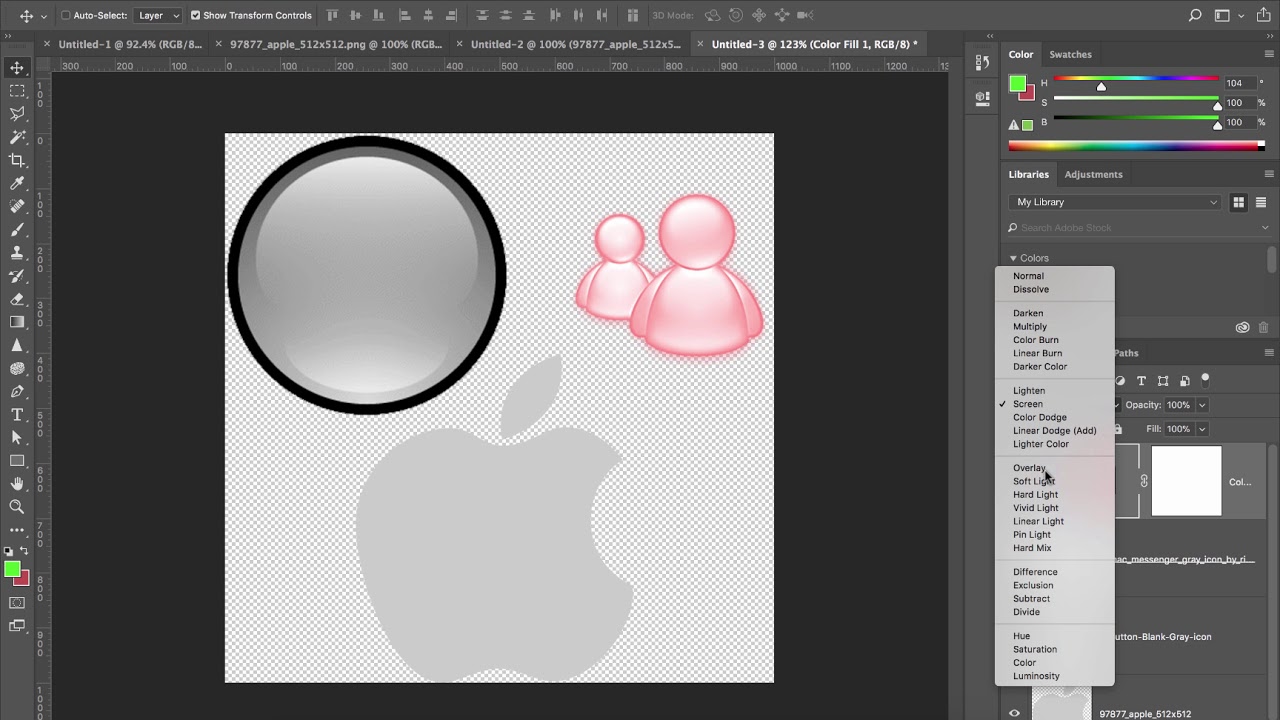This screenshot has width=1280, height=720.
Task: Select the Hand tool
Action: point(17,484)
